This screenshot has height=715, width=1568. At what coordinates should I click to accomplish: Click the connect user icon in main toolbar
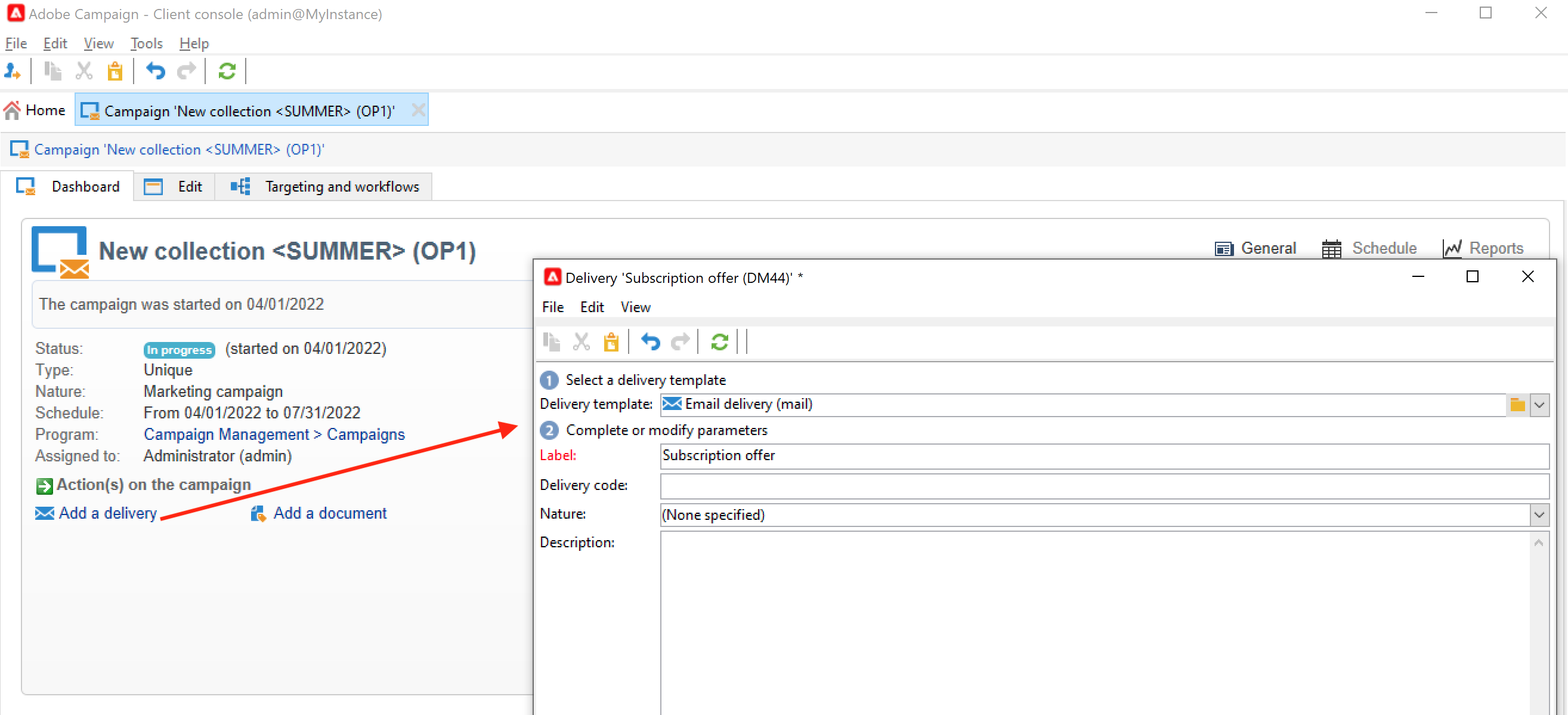pyautogui.click(x=12, y=71)
